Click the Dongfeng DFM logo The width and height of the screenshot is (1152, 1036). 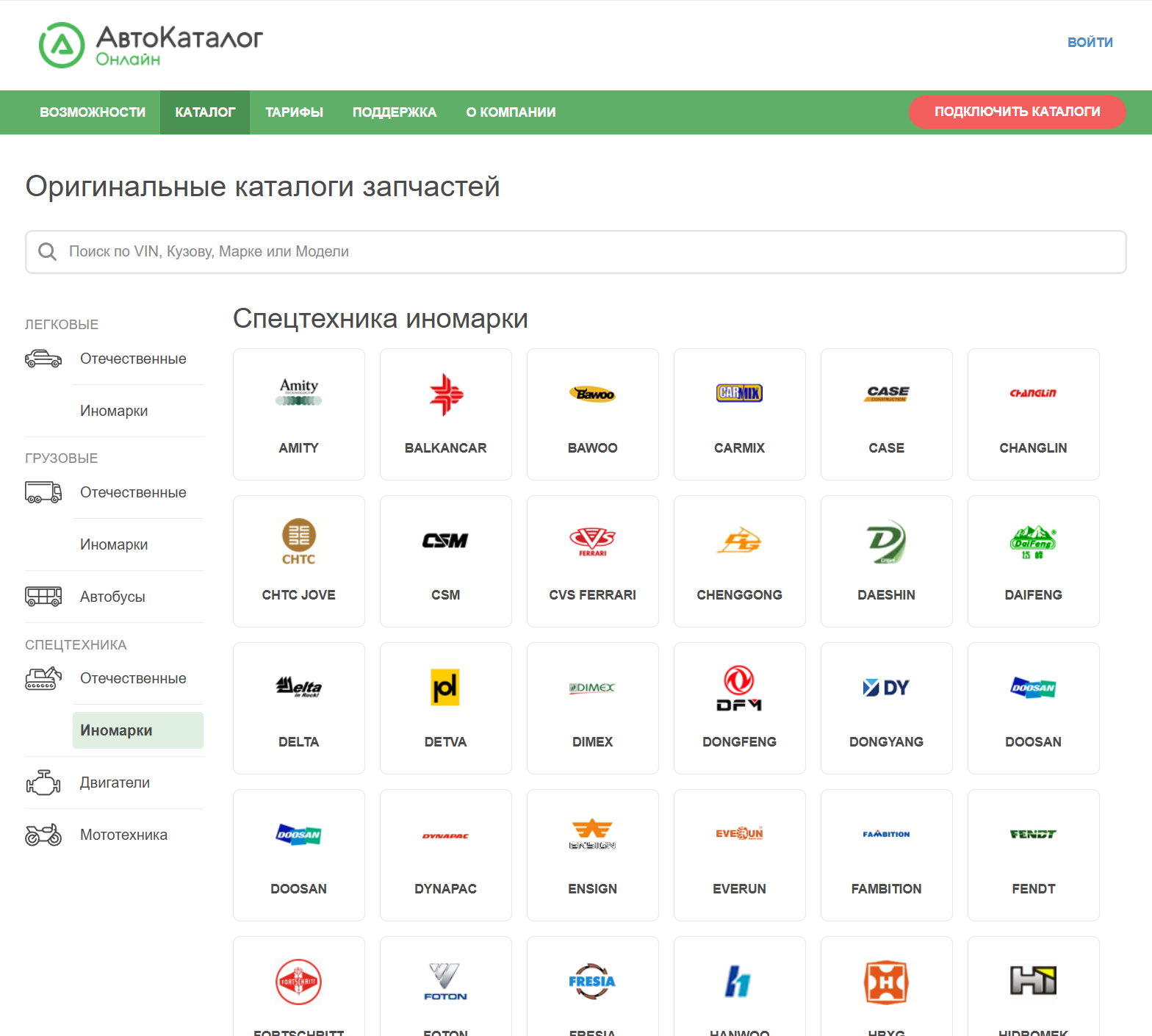click(740, 688)
